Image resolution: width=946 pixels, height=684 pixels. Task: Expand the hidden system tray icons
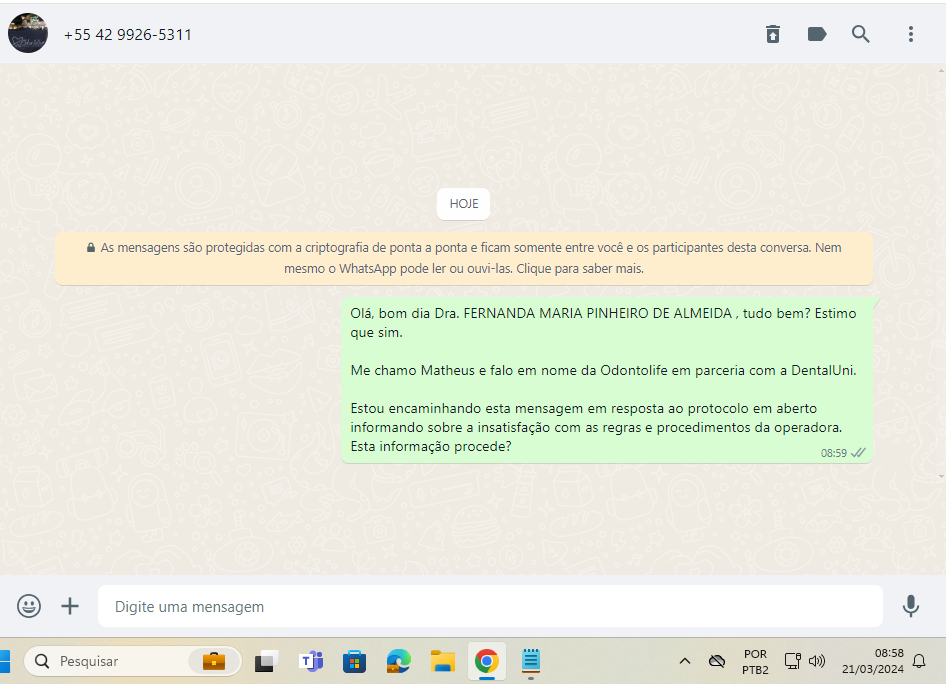[x=685, y=661]
